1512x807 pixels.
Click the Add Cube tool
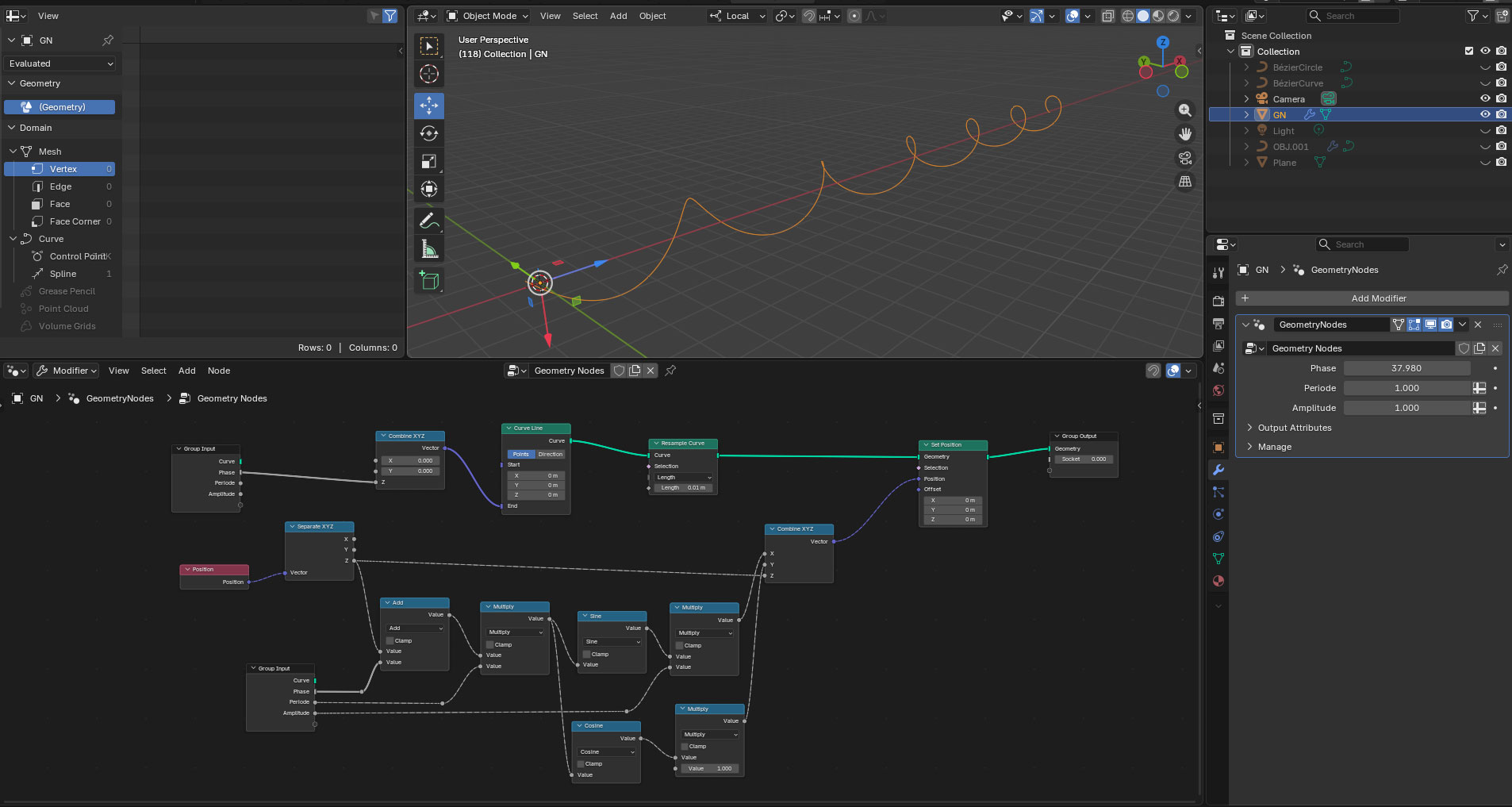coord(429,281)
